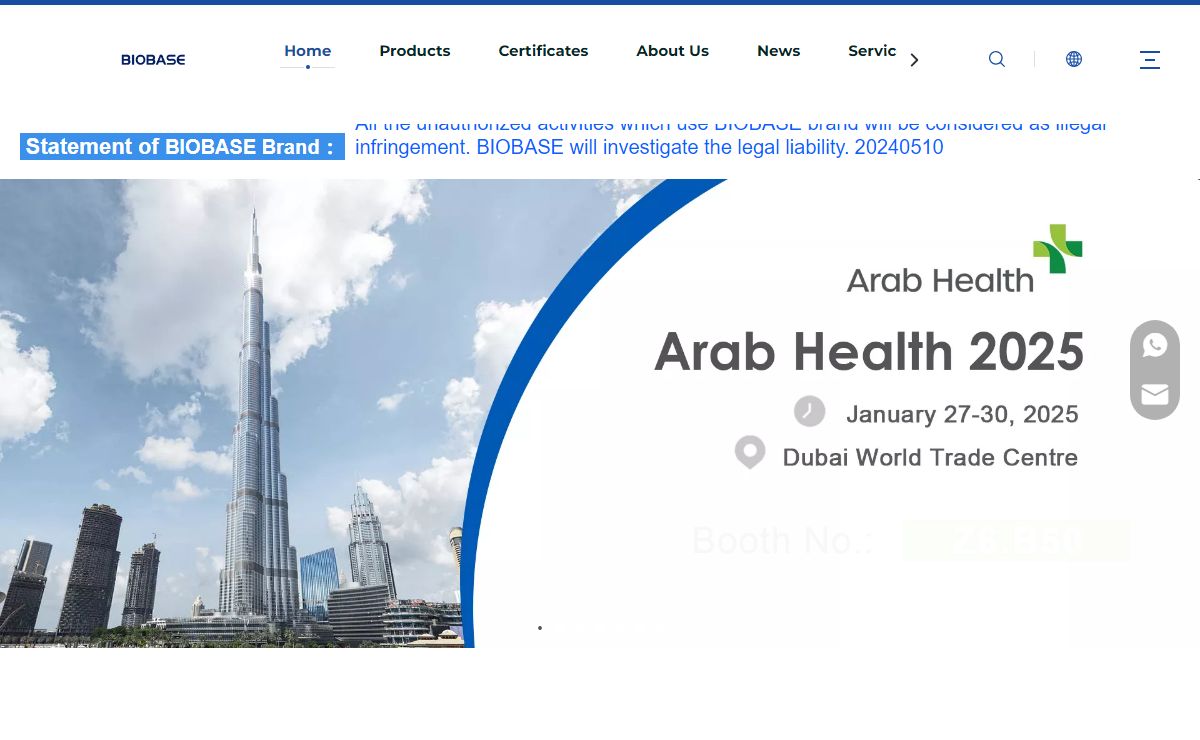Screen dimensions: 1200x740
Task: Open the hamburger menu icon
Action: 1150,60
